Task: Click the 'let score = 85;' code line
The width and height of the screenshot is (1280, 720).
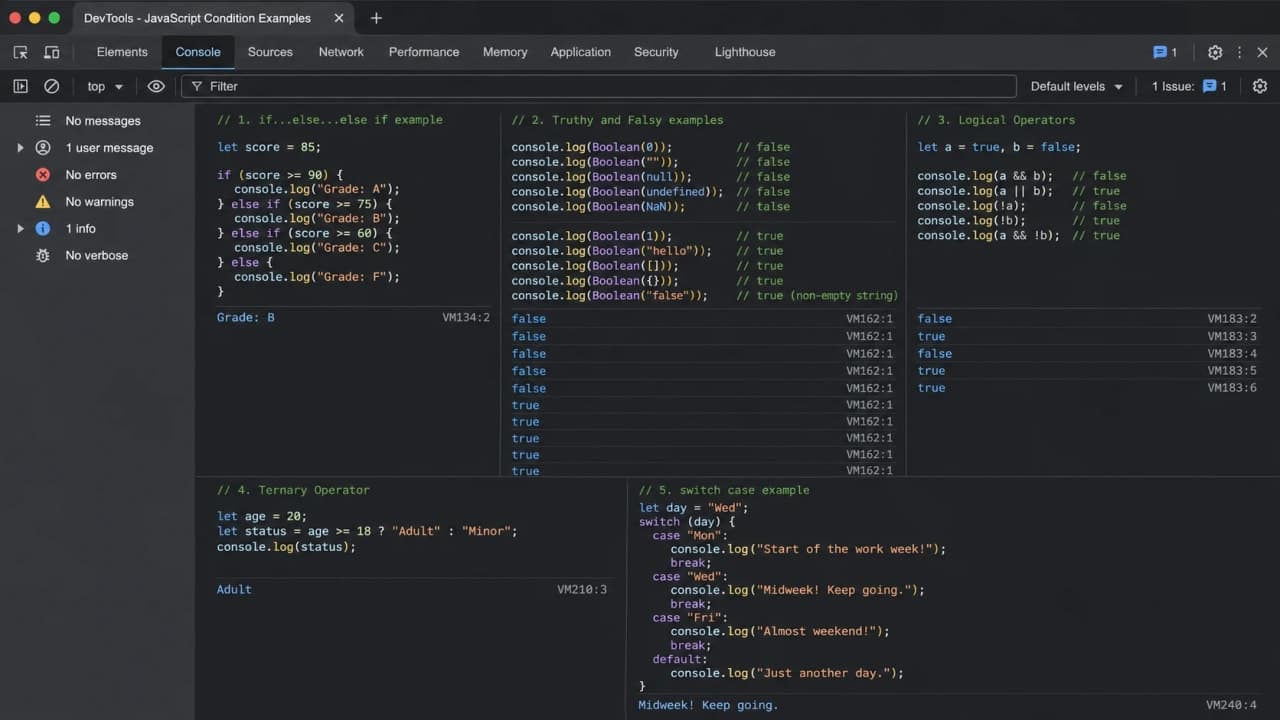Action: point(269,147)
